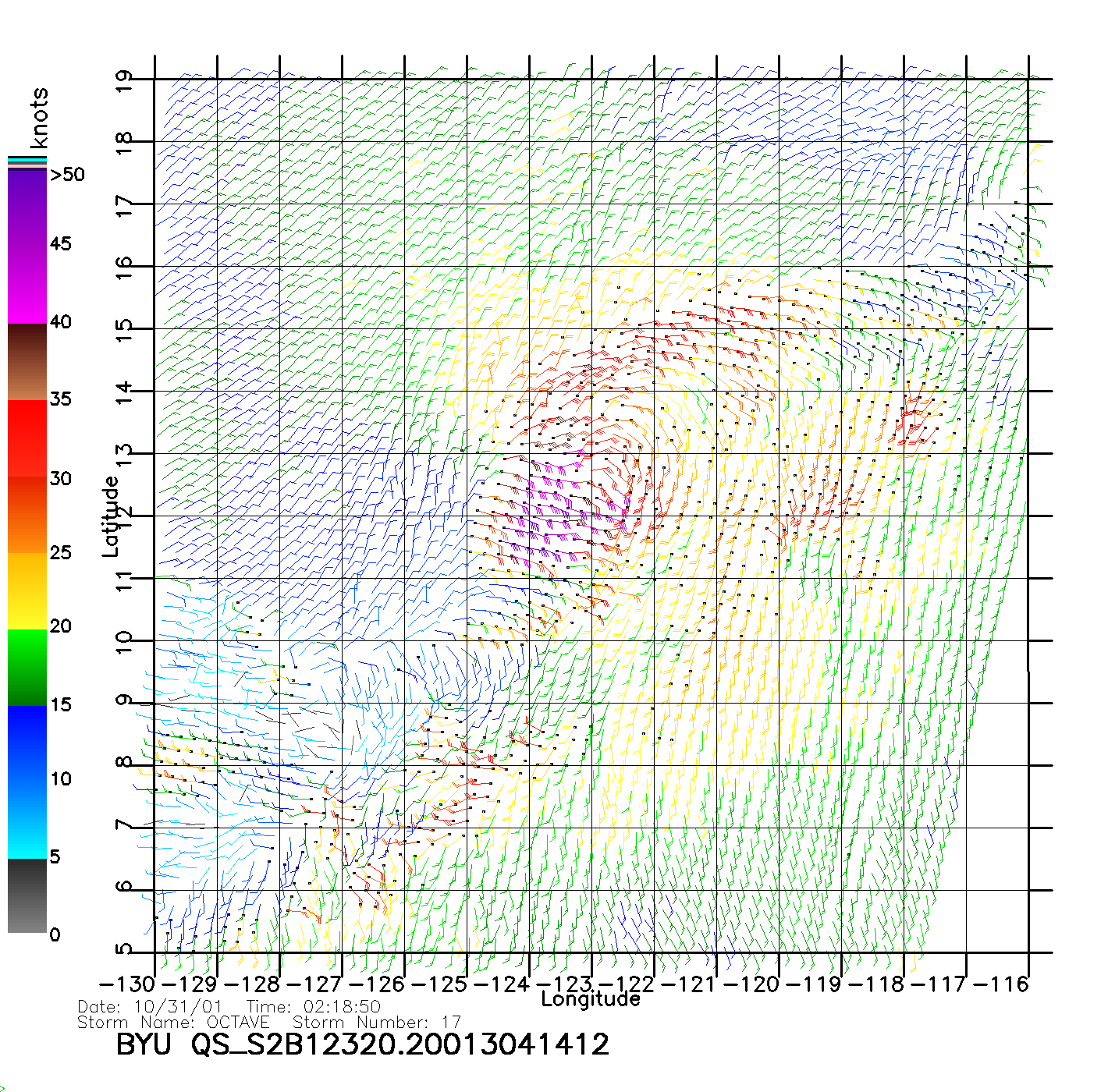Click the green 15–20 knots color band
Viewport: 1108px width, 1092px height.
[x=27, y=667]
